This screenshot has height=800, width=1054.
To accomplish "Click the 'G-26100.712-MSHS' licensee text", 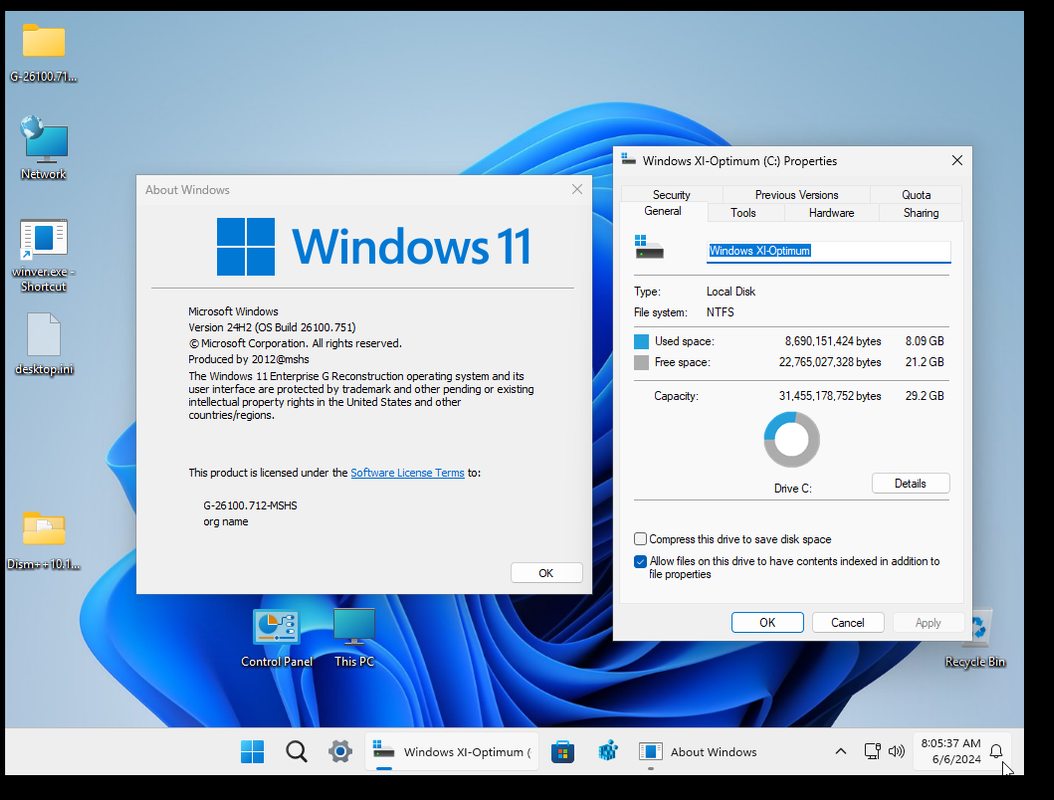I will tap(250, 506).
